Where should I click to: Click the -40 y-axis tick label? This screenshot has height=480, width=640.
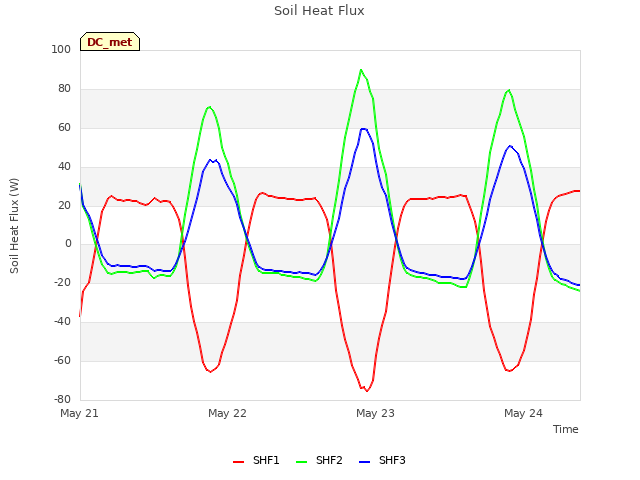click(x=62, y=322)
